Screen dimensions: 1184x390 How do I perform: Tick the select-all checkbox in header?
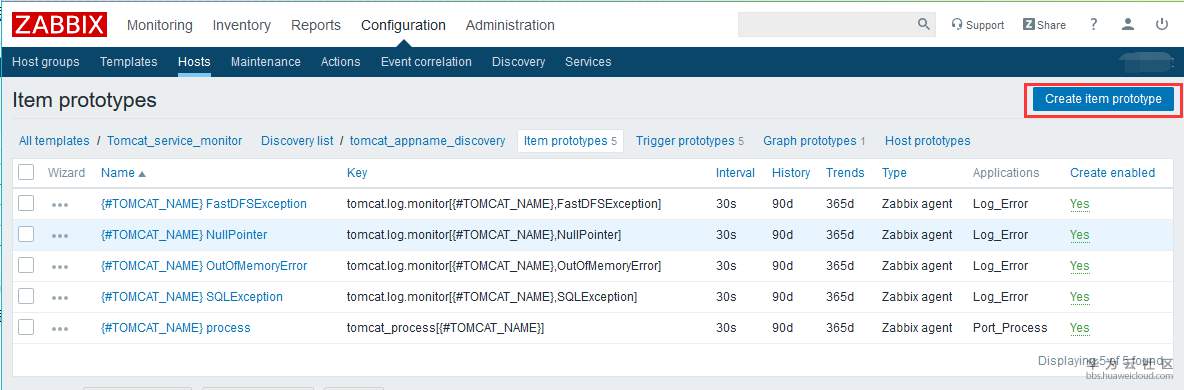(26, 172)
